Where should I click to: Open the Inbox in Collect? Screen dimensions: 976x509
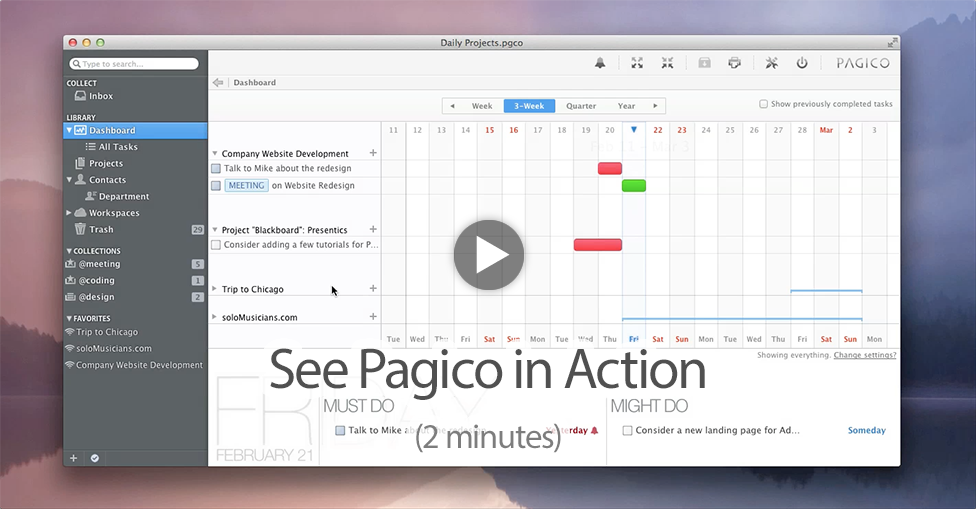tap(94, 96)
